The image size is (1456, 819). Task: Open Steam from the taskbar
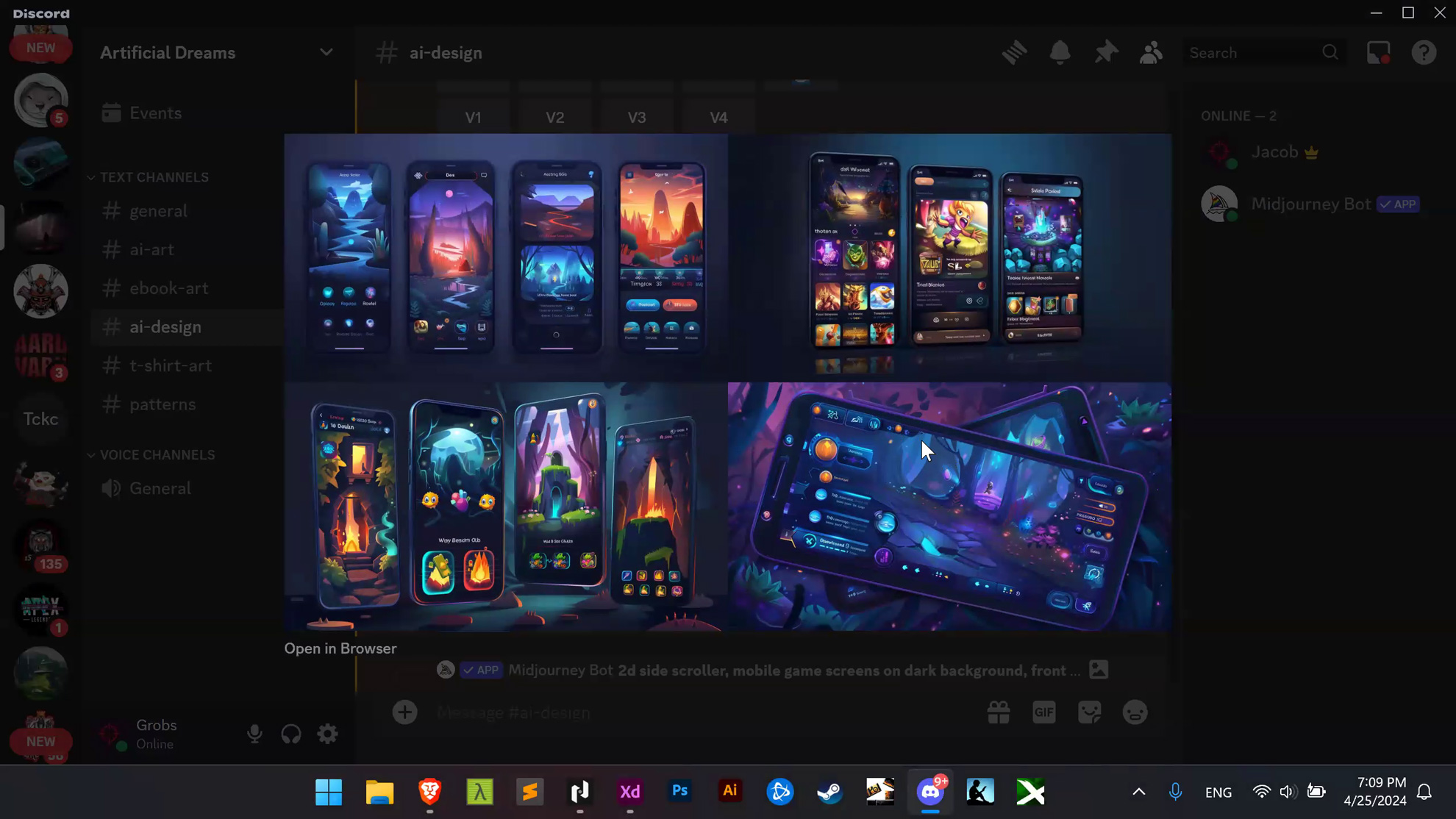pyautogui.click(x=829, y=792)
